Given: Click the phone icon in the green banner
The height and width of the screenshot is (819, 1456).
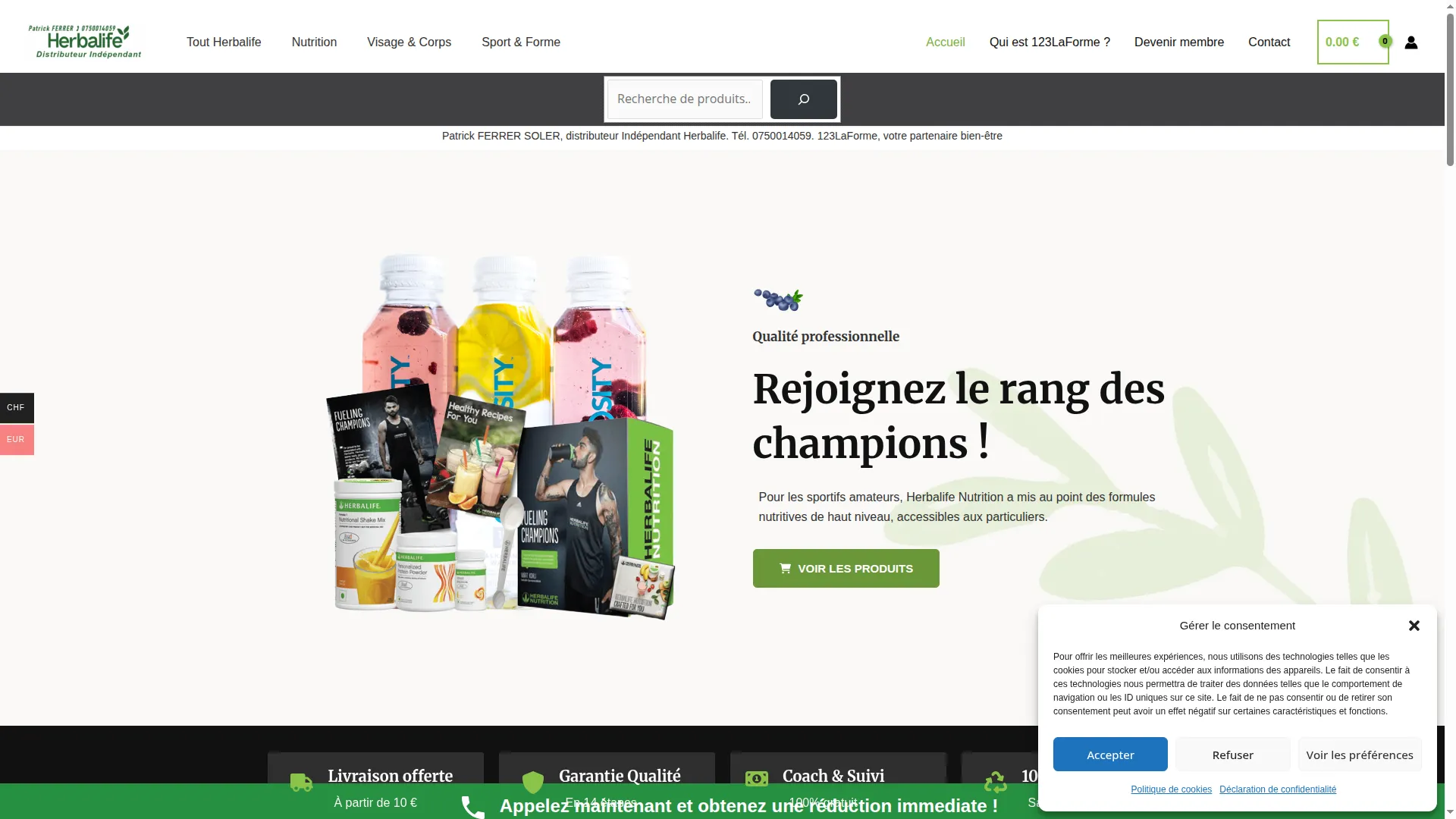Looking at the screenshot, I should (472, 806).
